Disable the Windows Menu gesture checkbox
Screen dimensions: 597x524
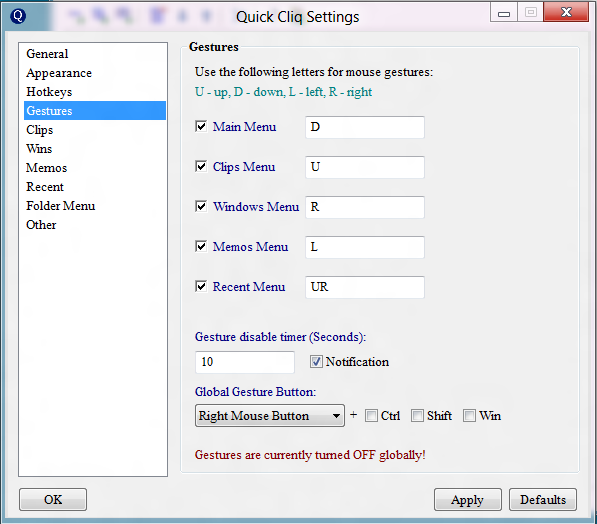201,206
